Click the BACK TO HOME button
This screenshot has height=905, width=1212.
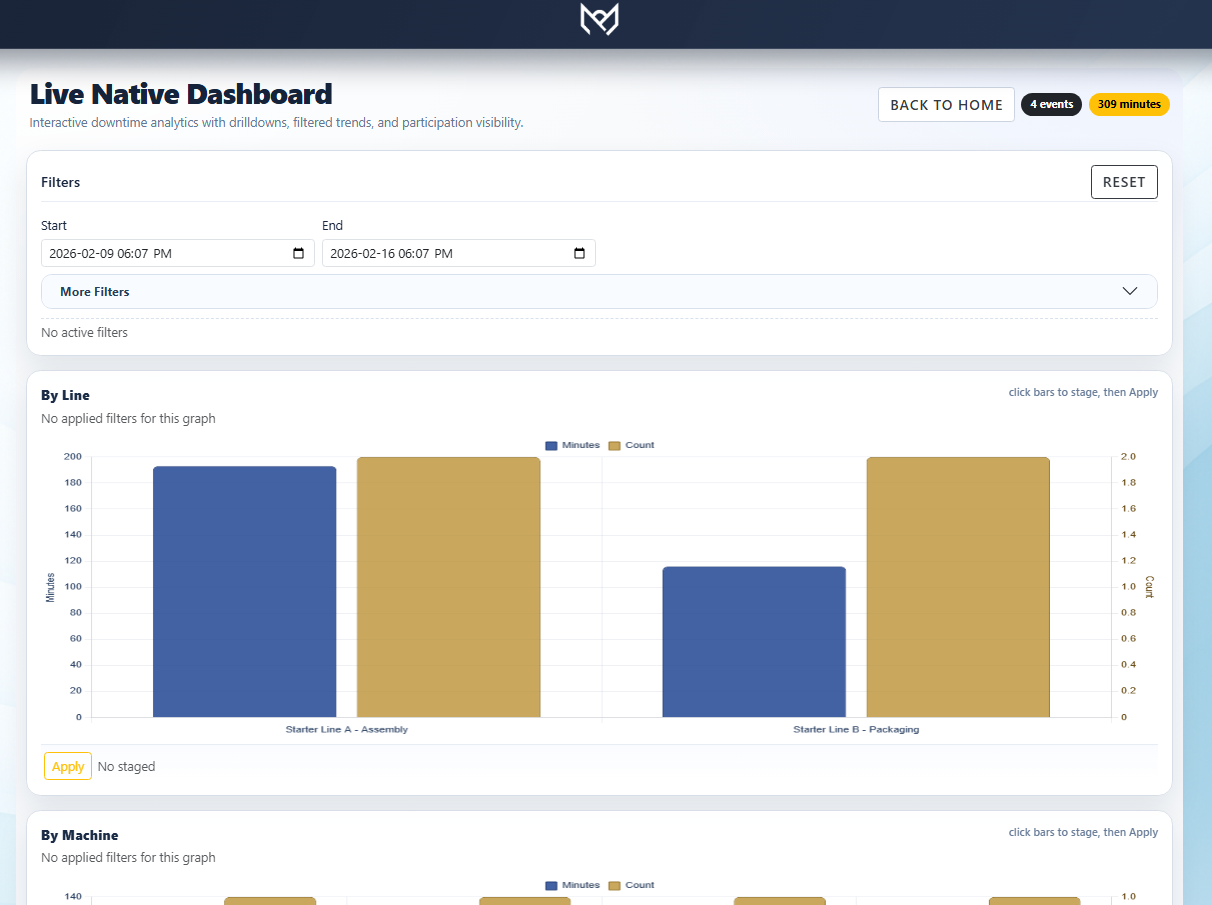click(x=945, y=104)
